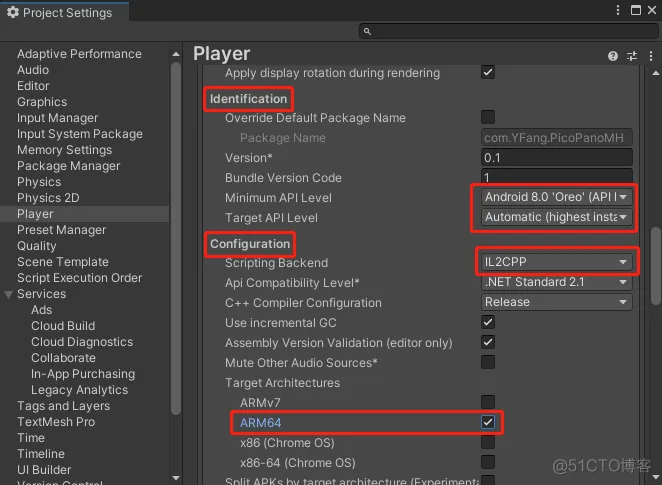Image resolution: width=662 pixels, height=485 pixels.
Task: Open Graphics settings category
Action: 42,102
